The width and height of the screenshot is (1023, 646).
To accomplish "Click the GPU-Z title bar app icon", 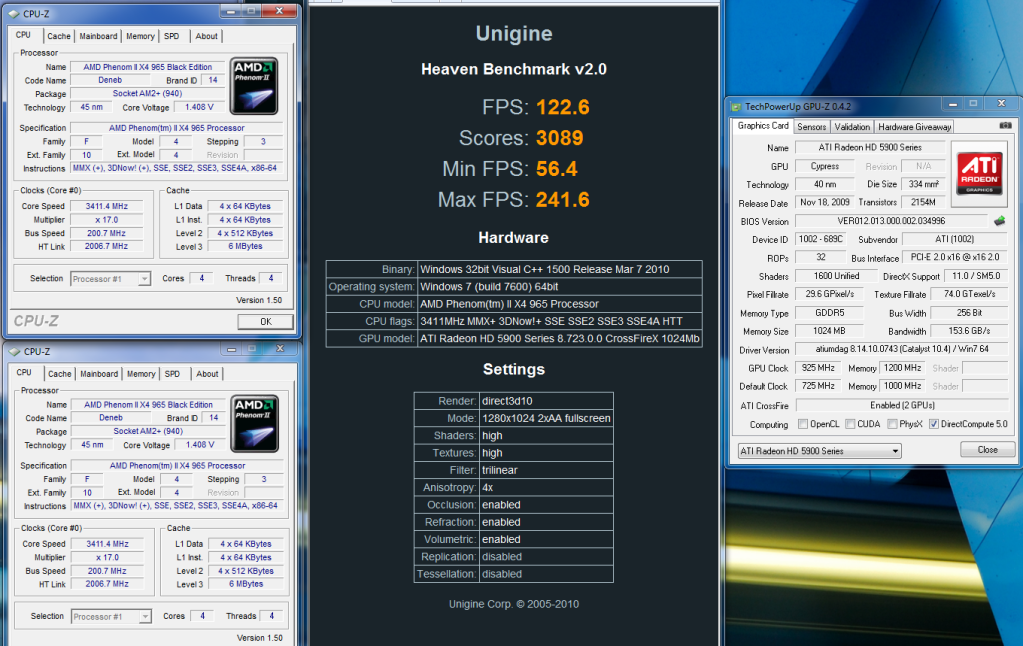I will 736,106.
